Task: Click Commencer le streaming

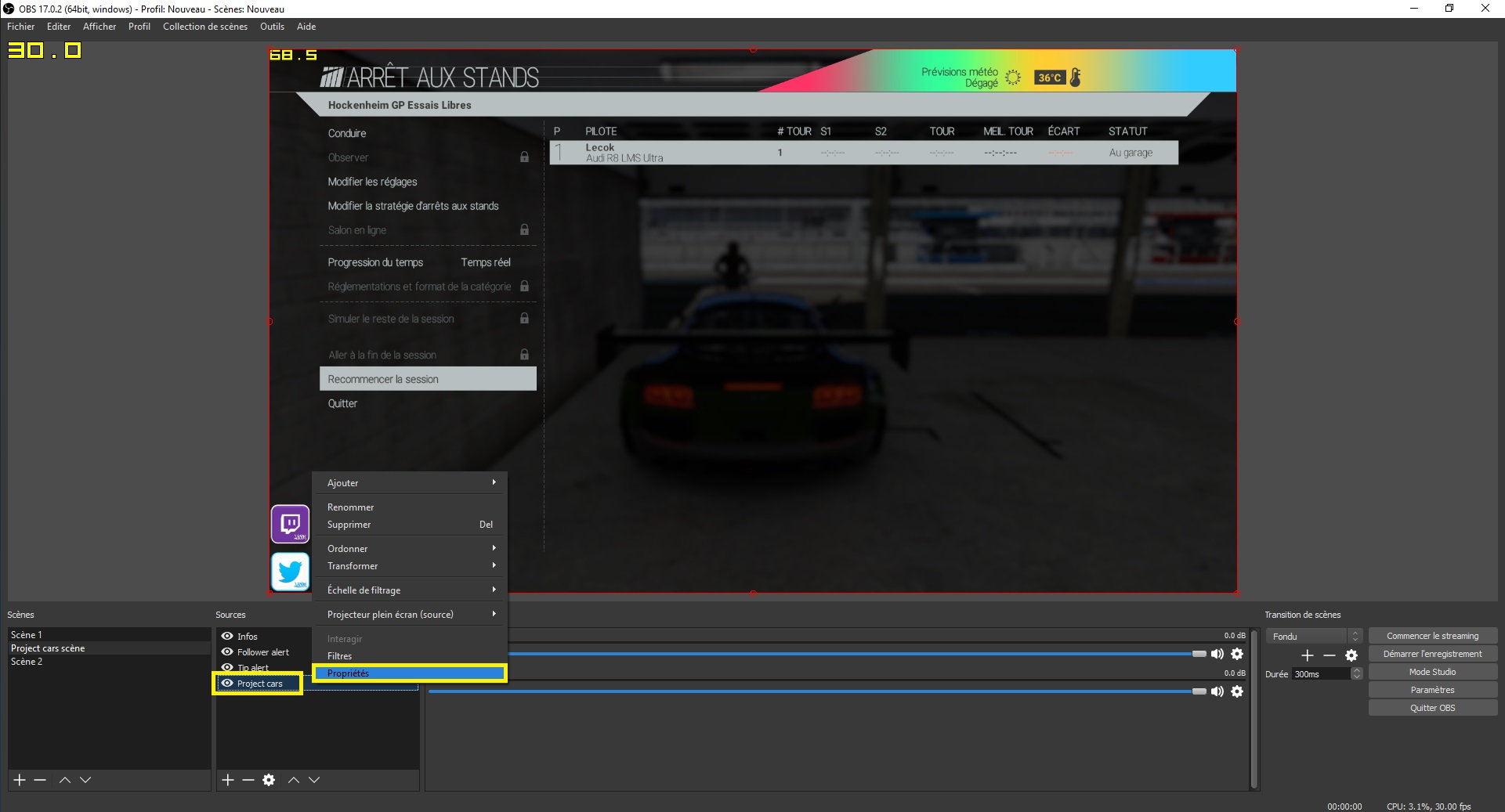Action: (1433, 636)
